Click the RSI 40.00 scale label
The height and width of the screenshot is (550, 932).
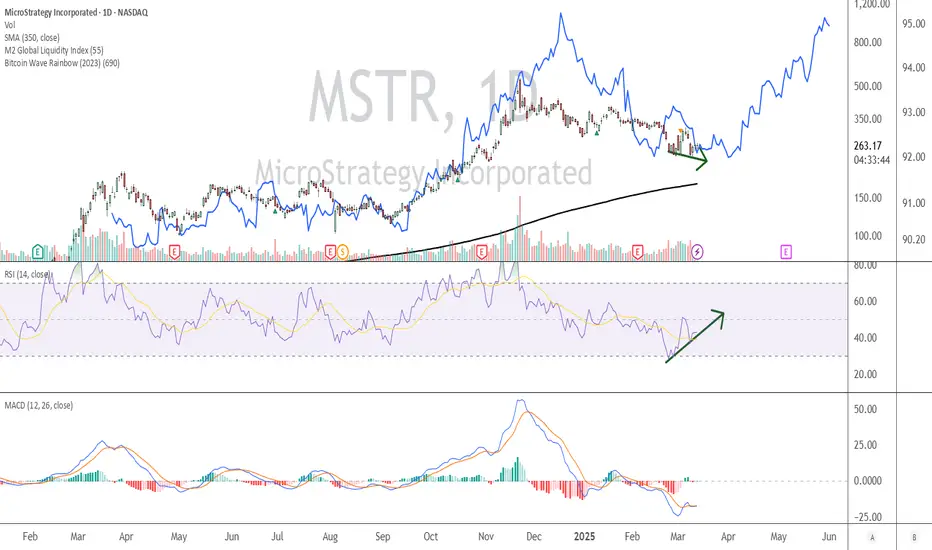click(x=865, y=338)
